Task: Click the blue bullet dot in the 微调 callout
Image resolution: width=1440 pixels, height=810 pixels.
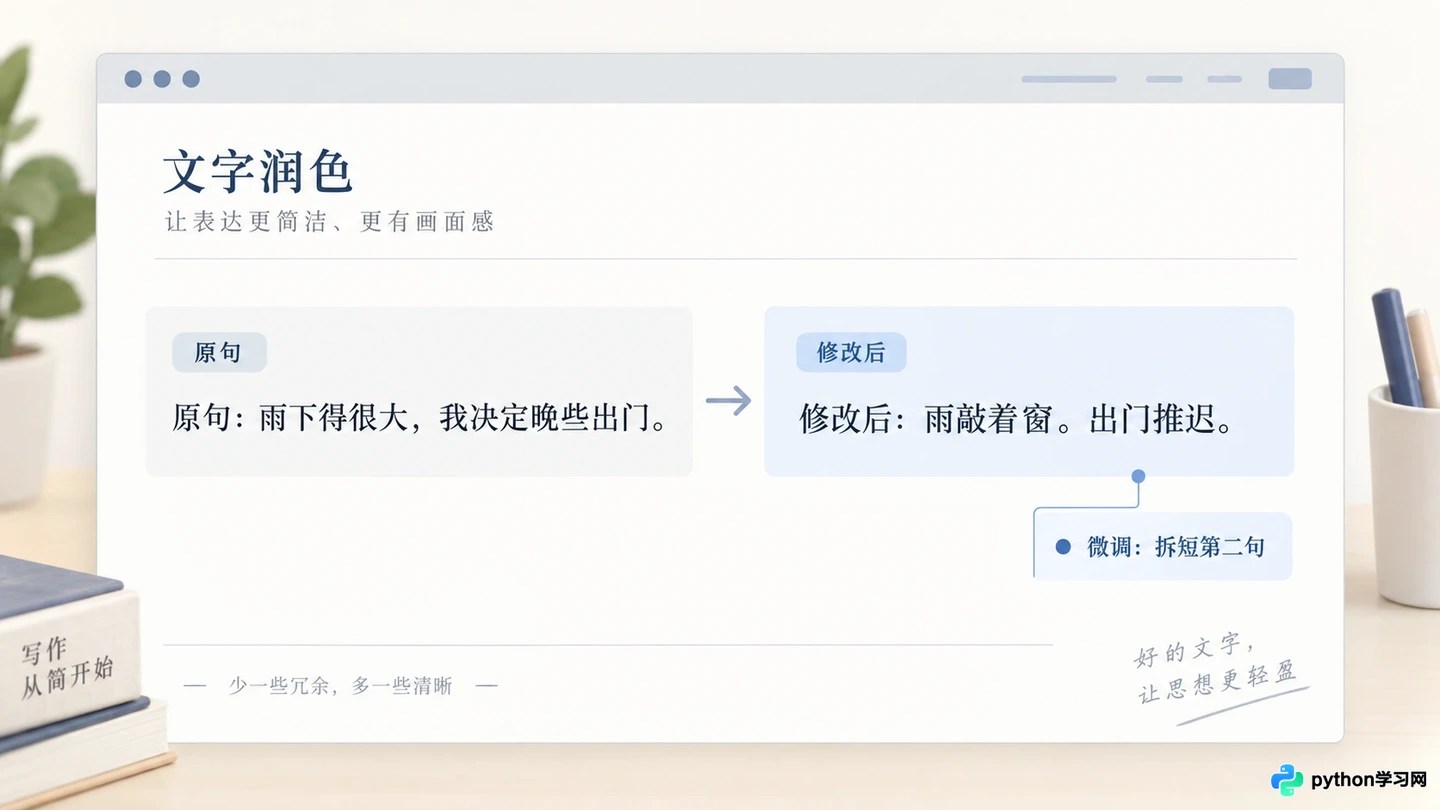Action: coord(1063,547)
